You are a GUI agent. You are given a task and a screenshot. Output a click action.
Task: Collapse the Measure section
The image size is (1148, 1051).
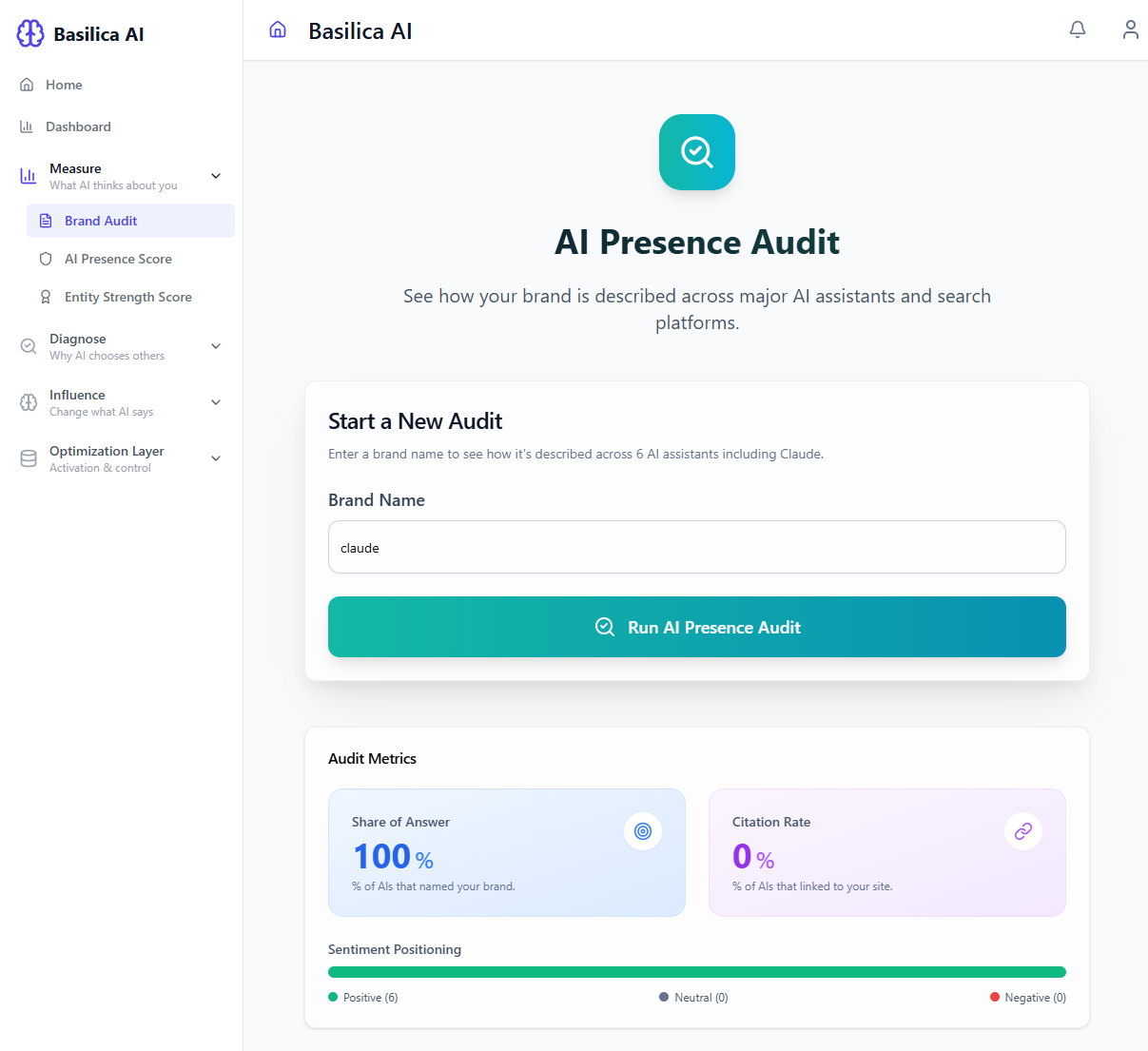[216, 176]
